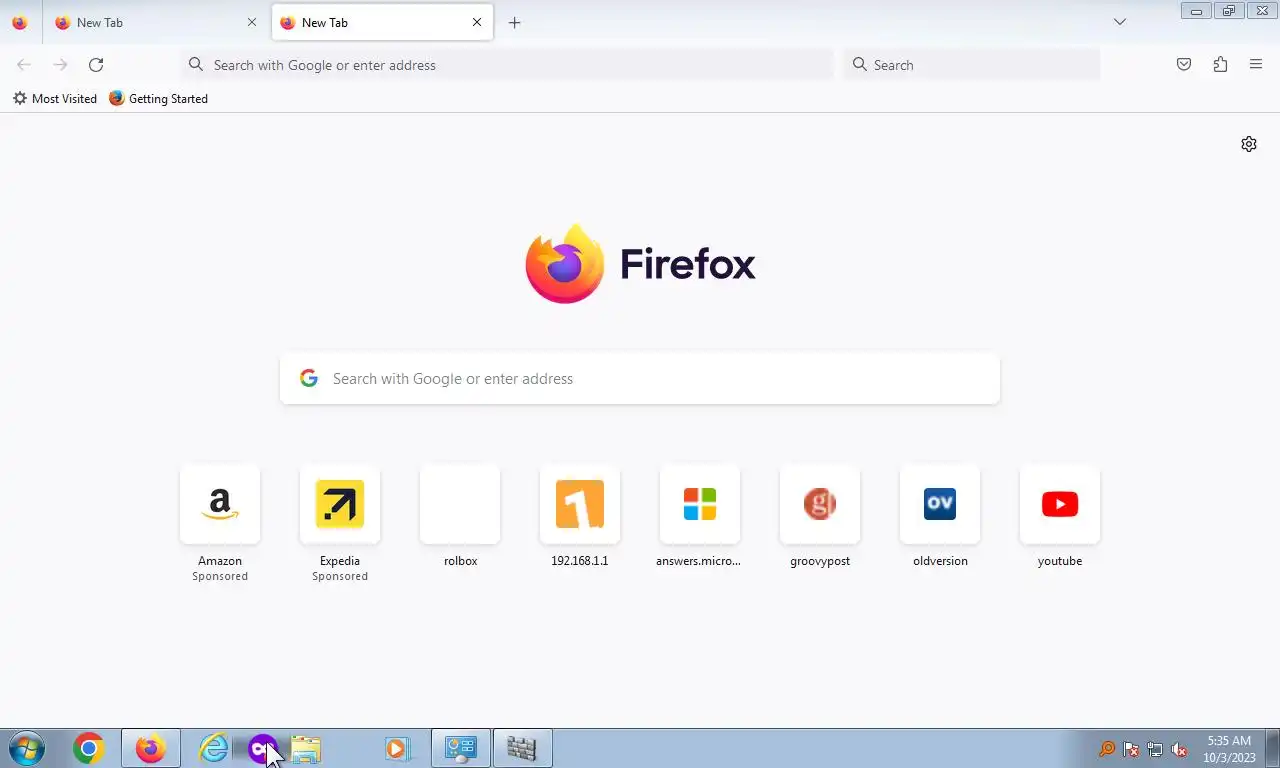
Task: Click the pinned Firefox tab
Action: pos(20,22)
